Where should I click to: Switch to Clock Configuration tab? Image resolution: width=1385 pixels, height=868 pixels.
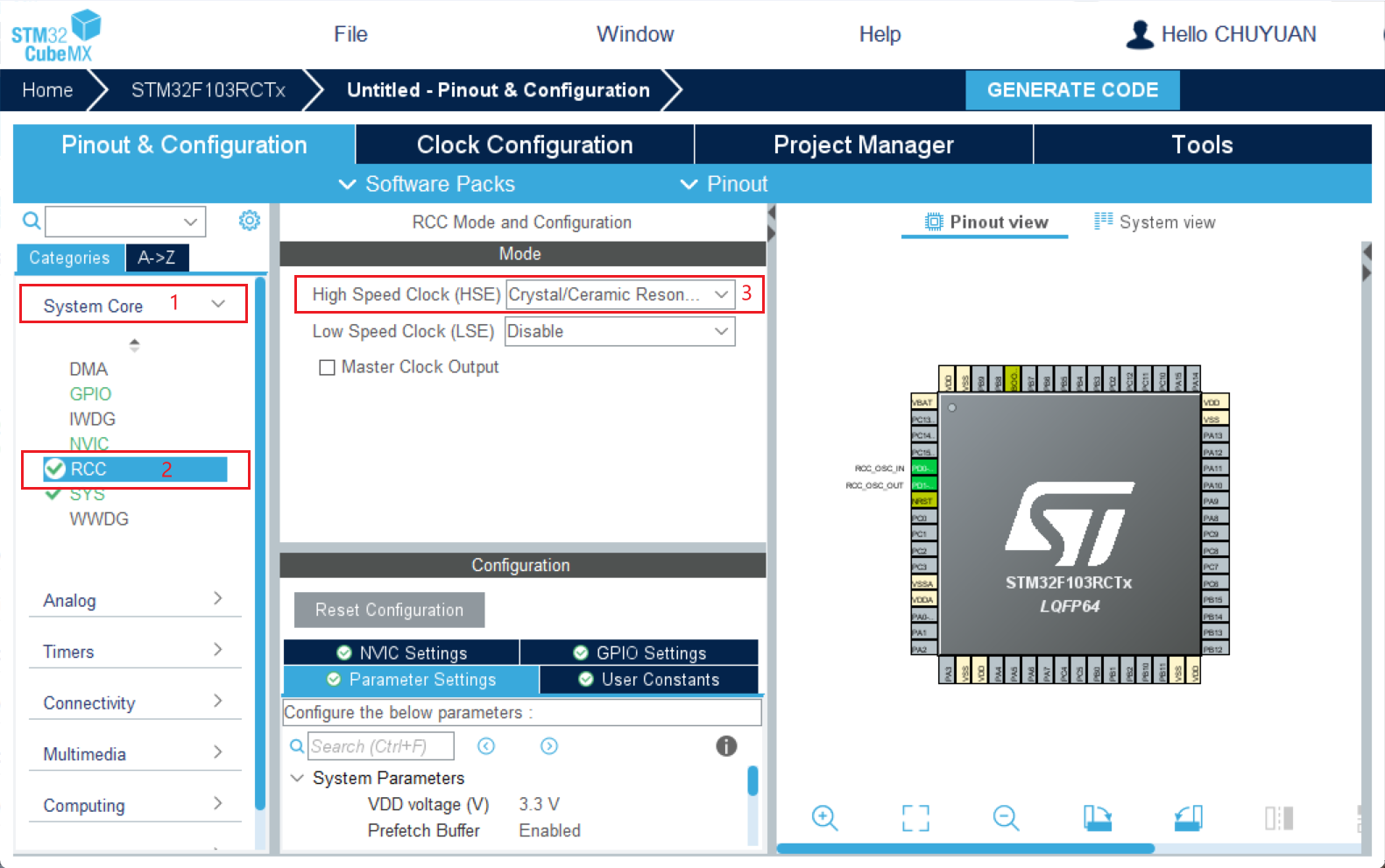point(525,145)
